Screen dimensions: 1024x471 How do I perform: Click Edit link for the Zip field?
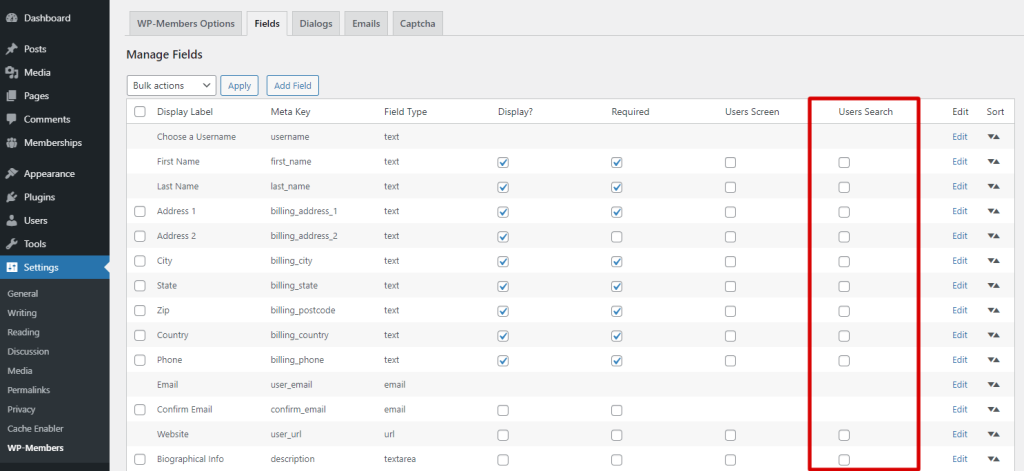(960, 311)
